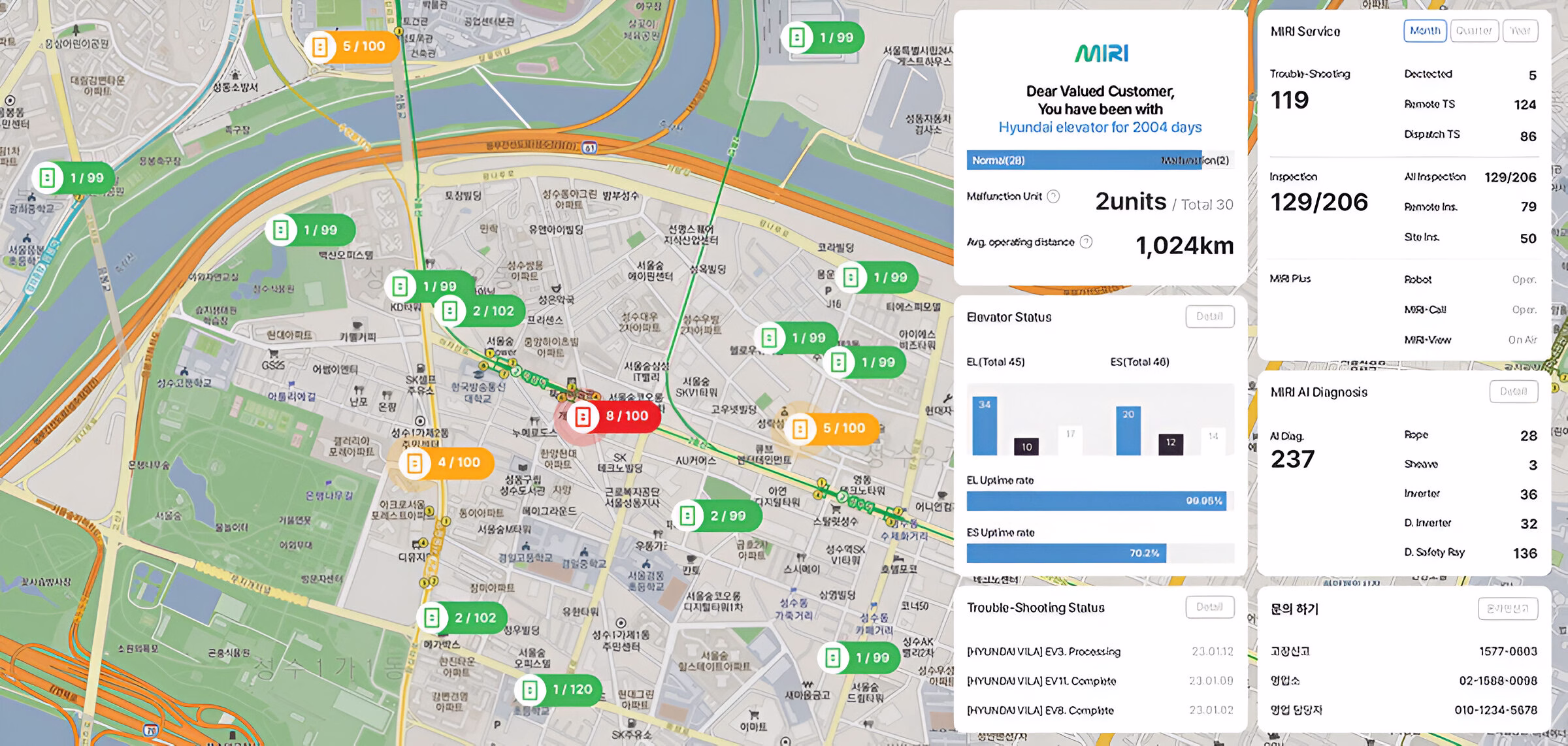1568x746 pixels.
Task: Click the Avg. operating distance help icon
Action: [x=1086, y=242]
